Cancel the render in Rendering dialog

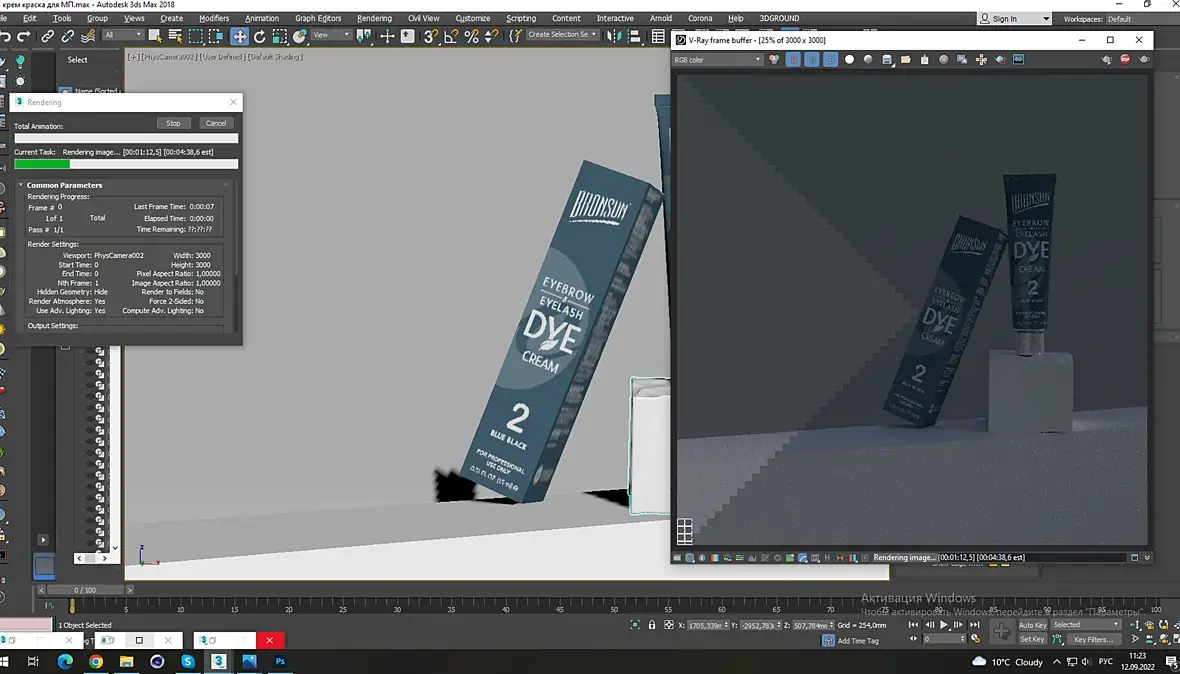216,123
